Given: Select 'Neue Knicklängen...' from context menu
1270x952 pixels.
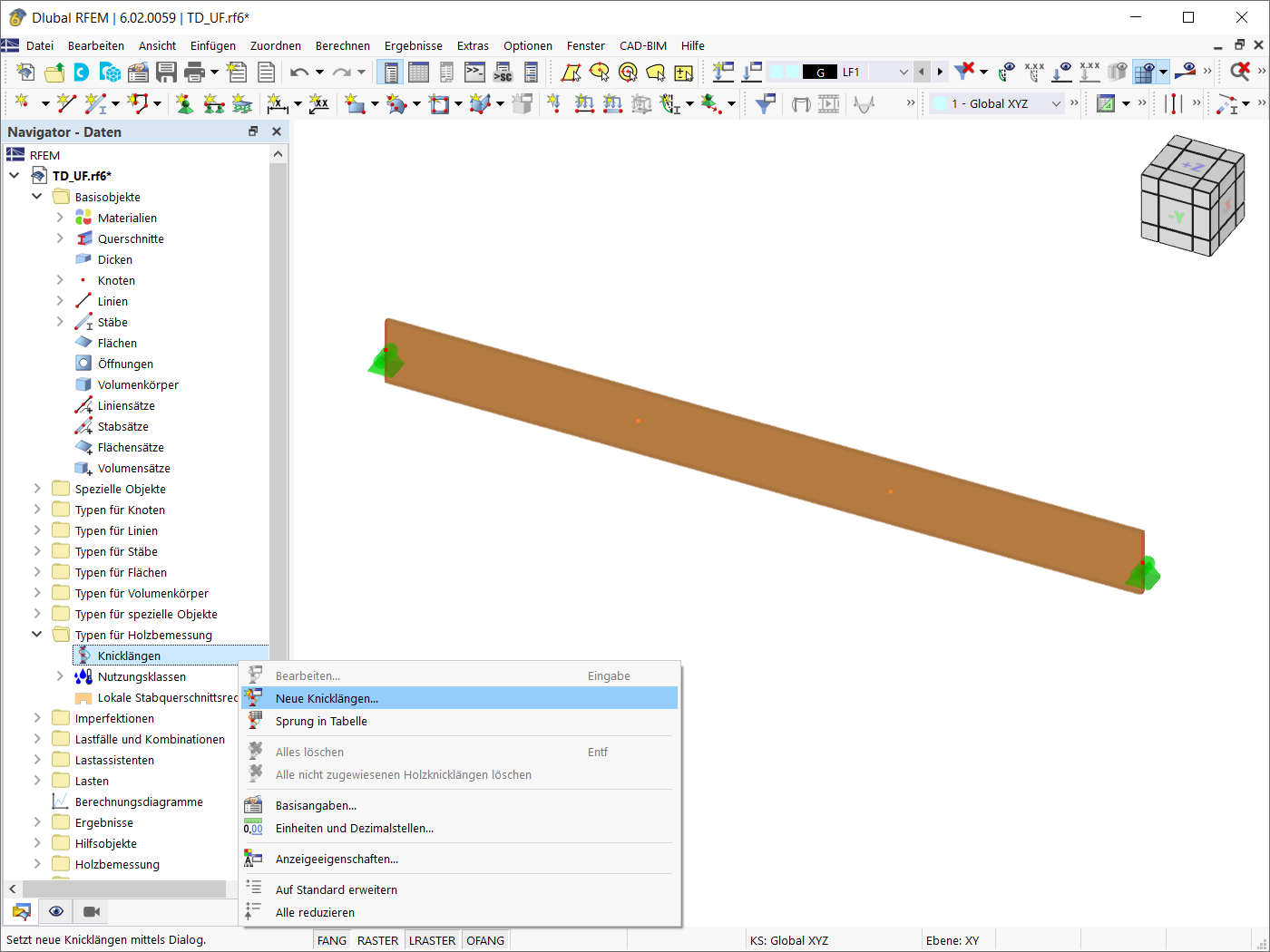Looking at the screenshot, I should [460, 698].
